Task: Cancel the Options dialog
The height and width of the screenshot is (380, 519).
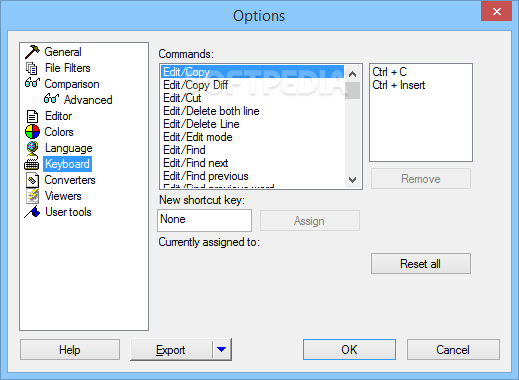Action: pyautogui.click(x=453, y=350)
